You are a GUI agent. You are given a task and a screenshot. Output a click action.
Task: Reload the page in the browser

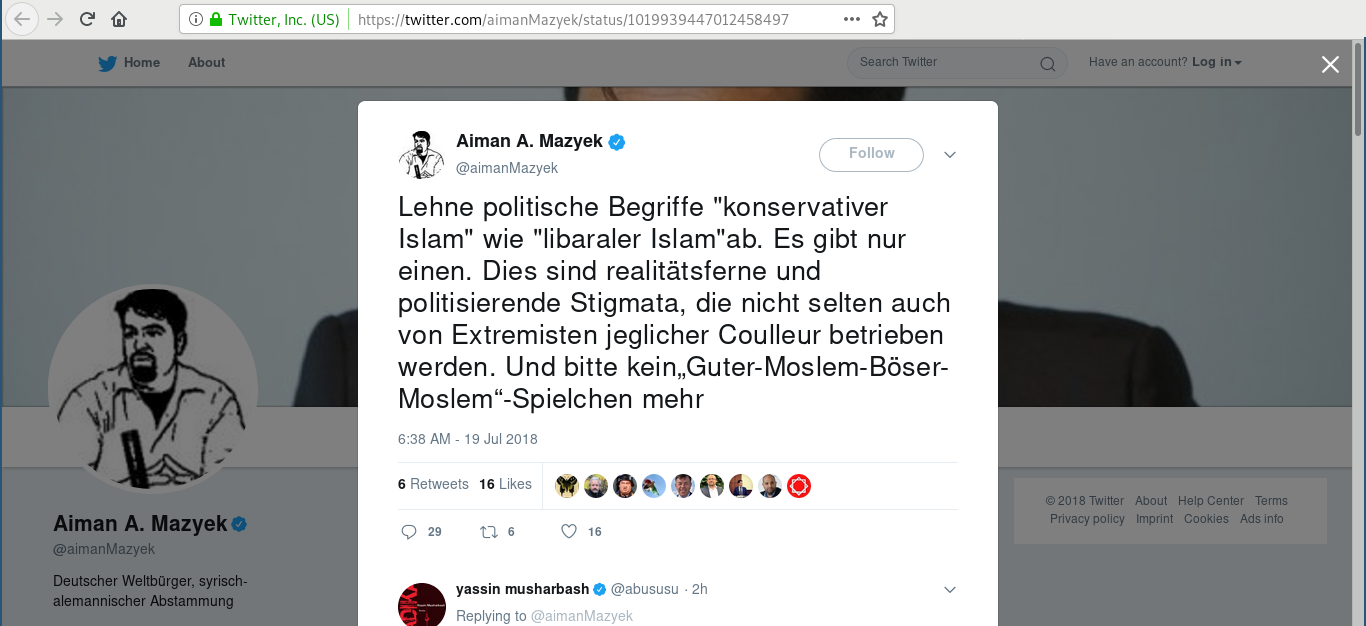[x=87, y=19]
